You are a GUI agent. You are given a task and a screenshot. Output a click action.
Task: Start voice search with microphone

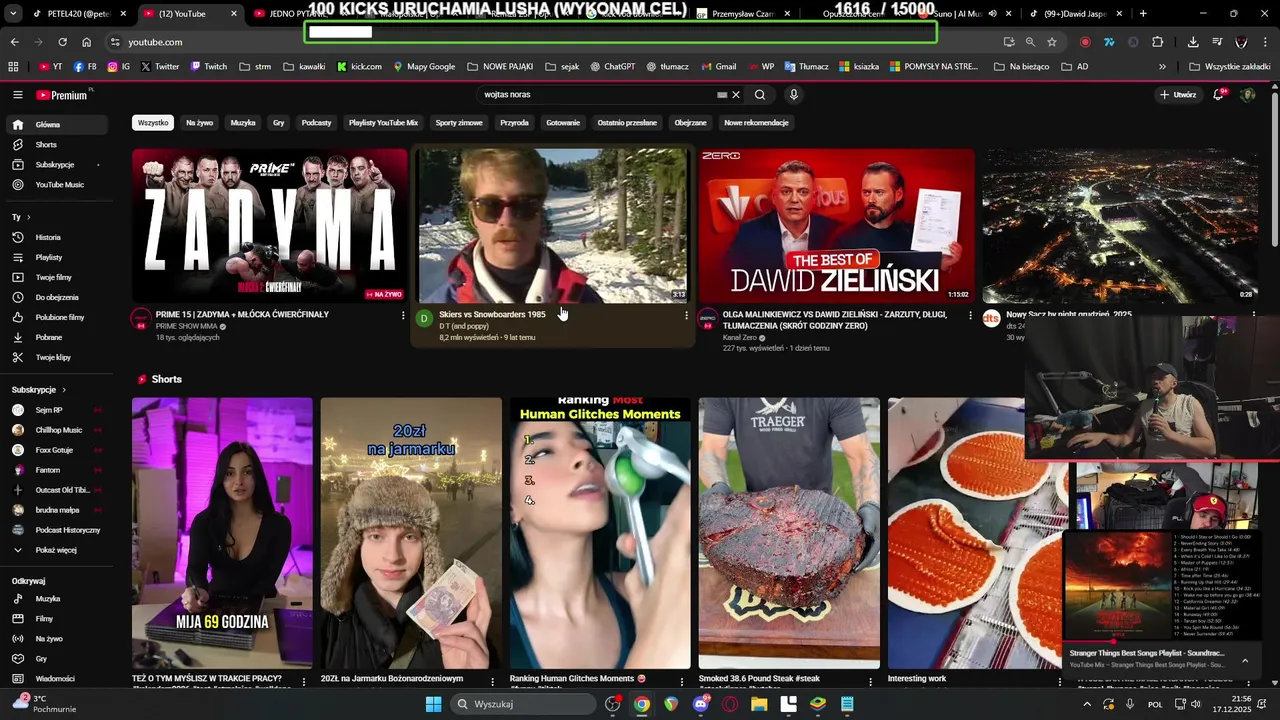point(794,95)
